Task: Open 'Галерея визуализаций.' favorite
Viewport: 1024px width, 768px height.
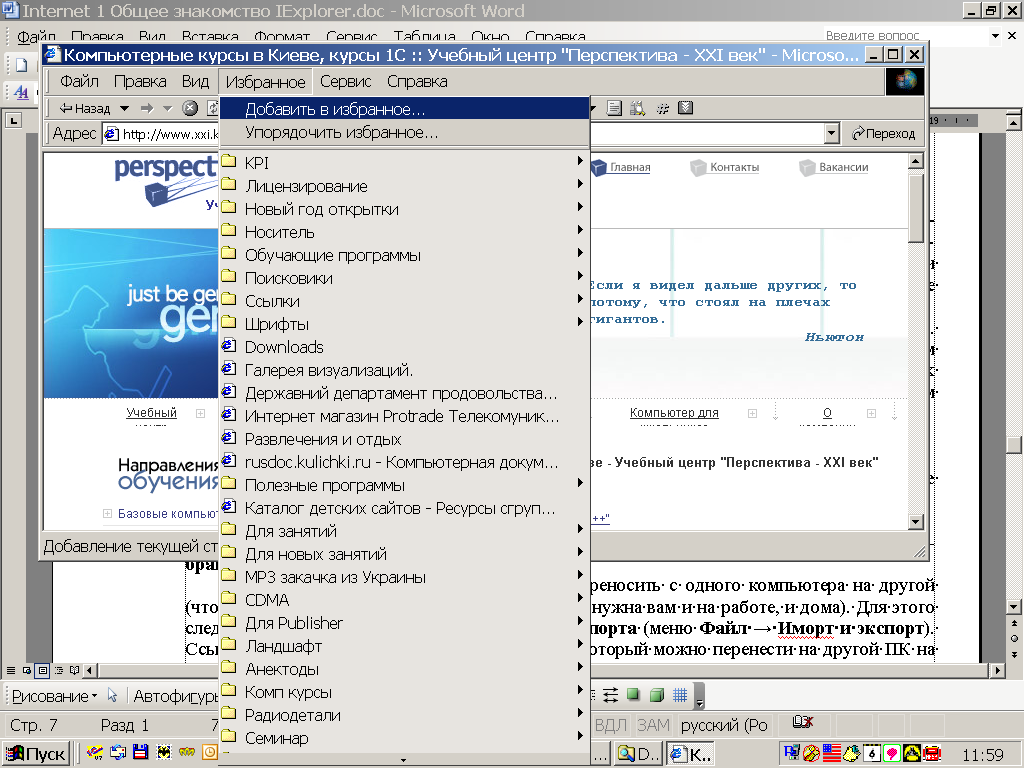Action: tap(404, 370)
